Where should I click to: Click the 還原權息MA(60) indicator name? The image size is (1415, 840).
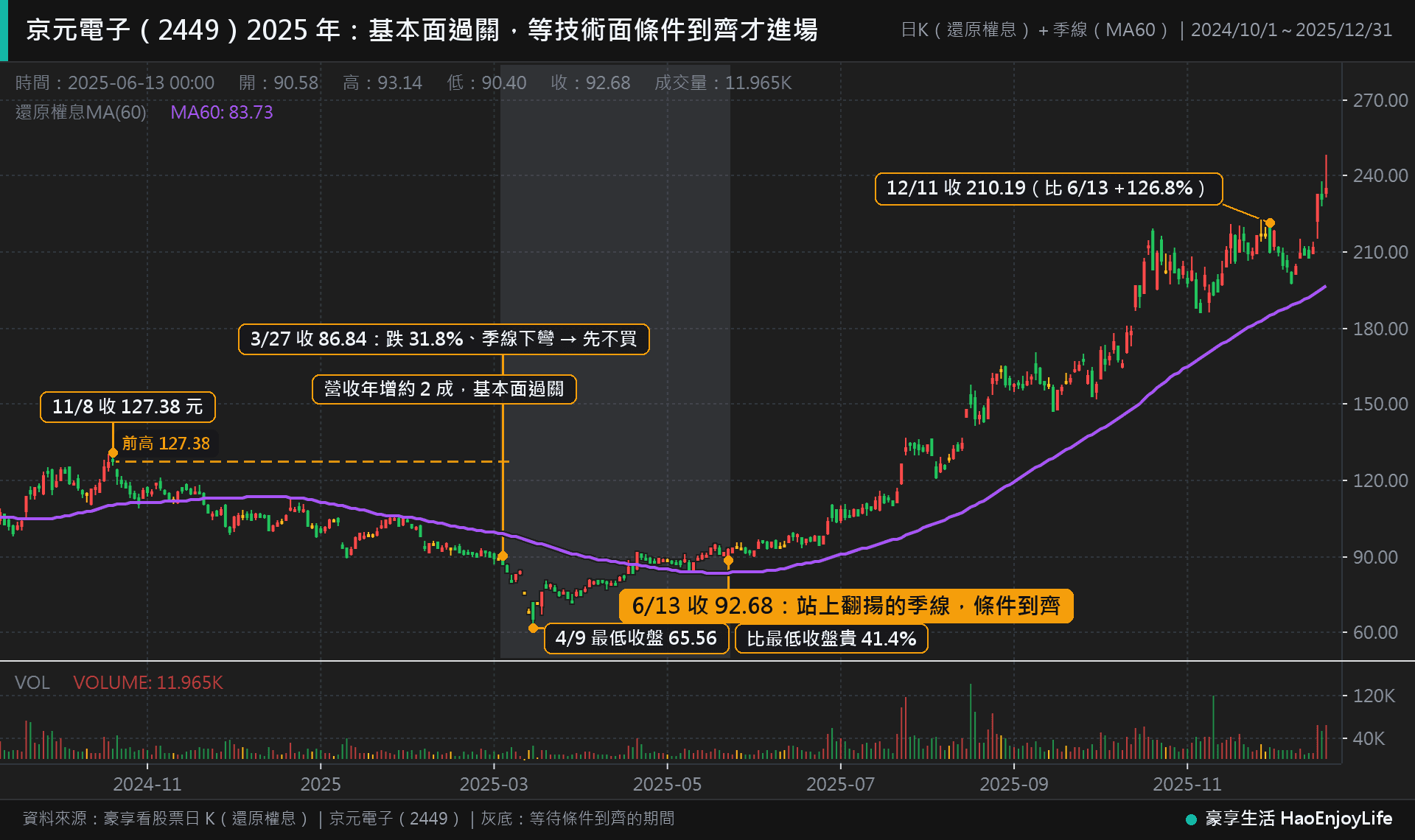coord(81,112)
